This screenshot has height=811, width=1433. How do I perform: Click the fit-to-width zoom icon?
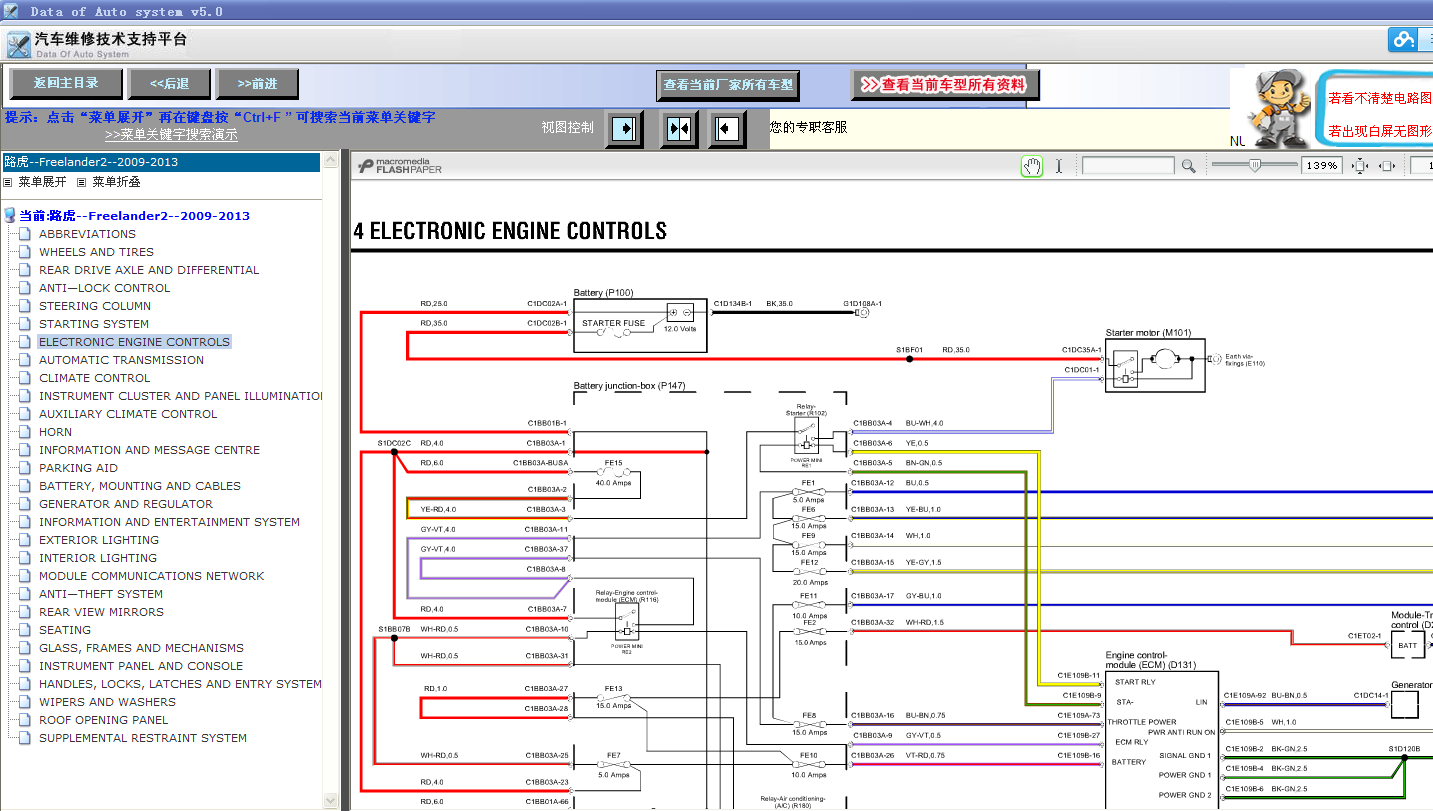[1387, 166]
